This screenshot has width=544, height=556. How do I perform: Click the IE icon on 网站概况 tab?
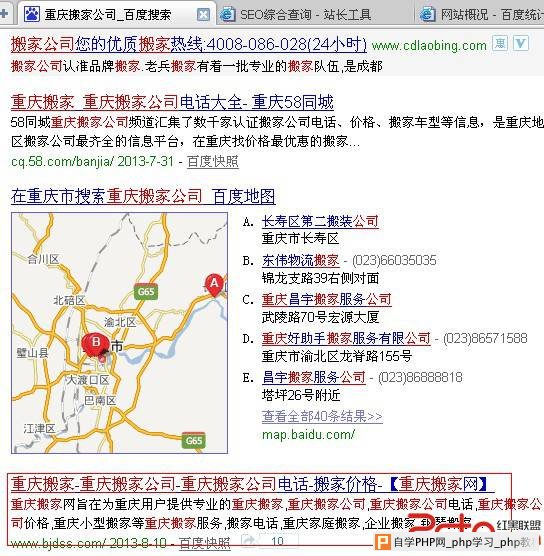coord(427,14)
